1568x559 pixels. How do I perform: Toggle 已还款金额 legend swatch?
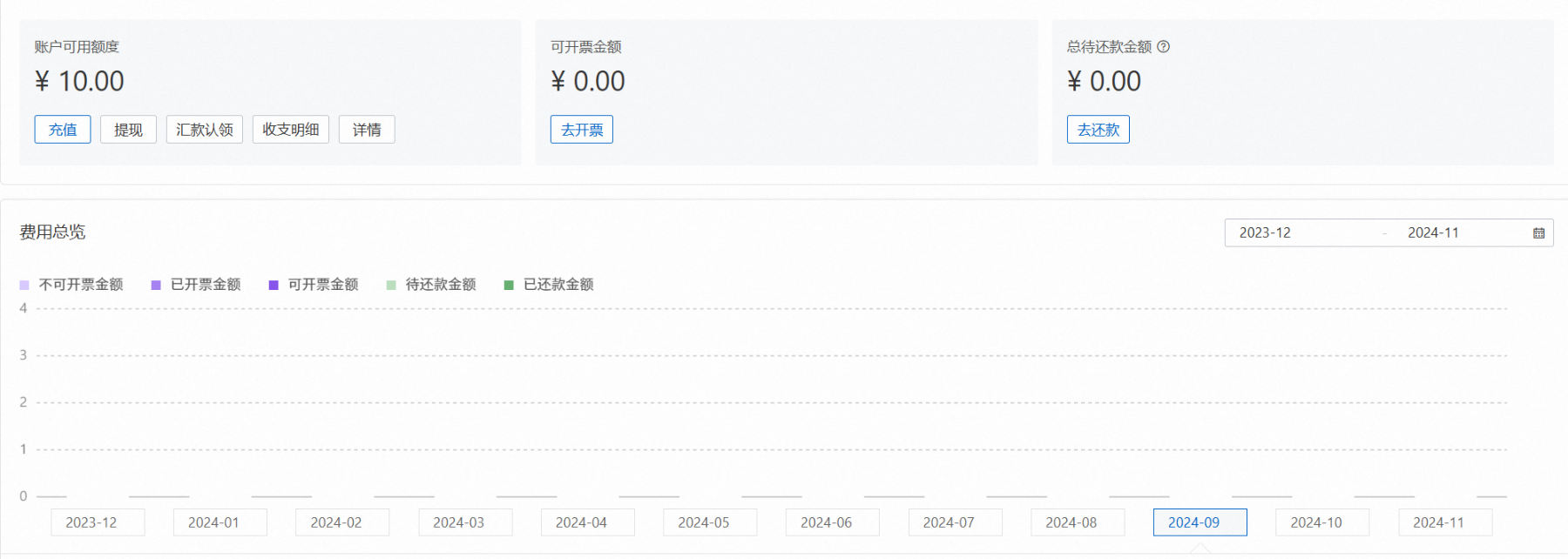pos(509,285)
